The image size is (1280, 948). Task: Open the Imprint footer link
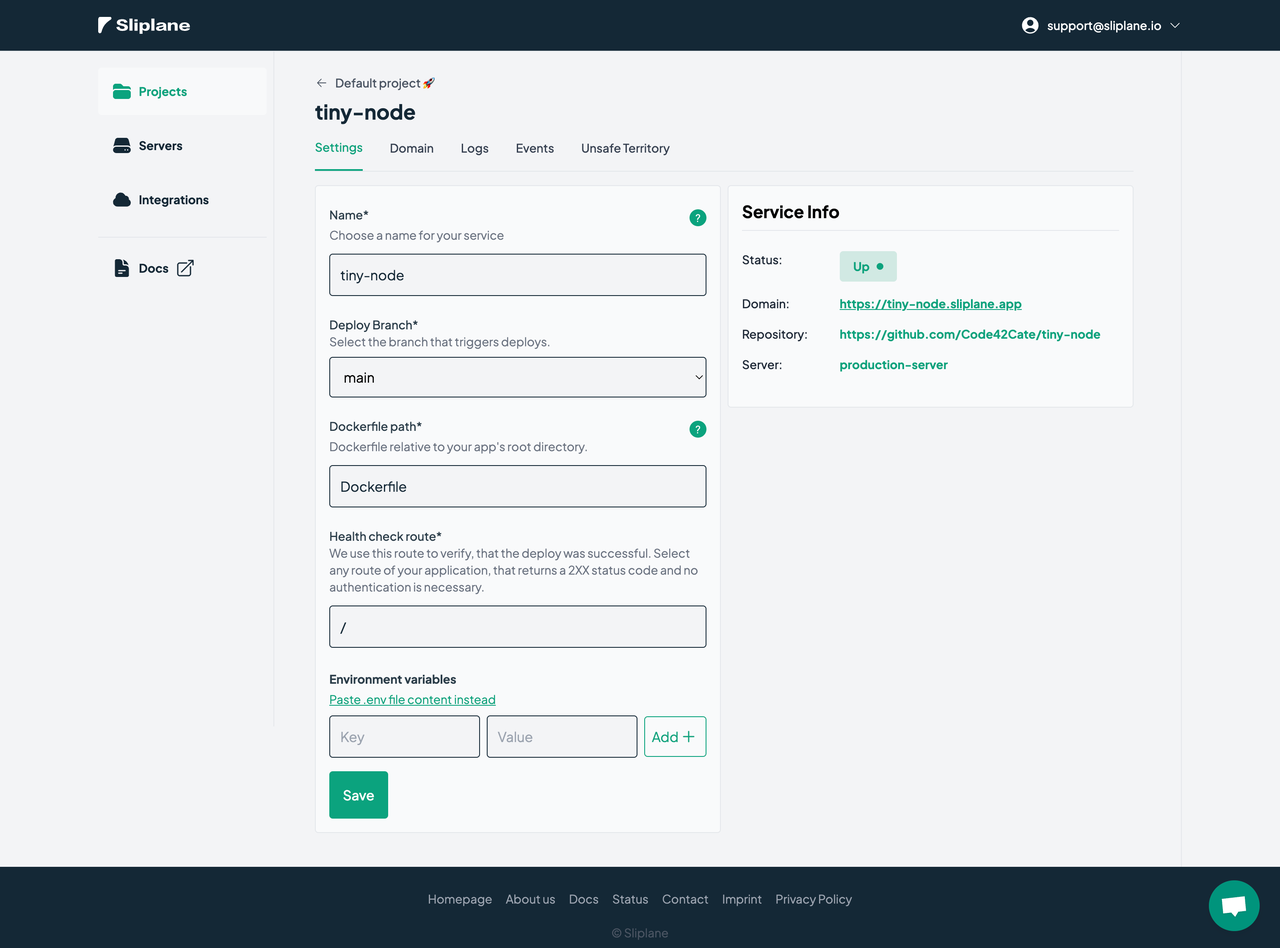[x=742, y=899]
